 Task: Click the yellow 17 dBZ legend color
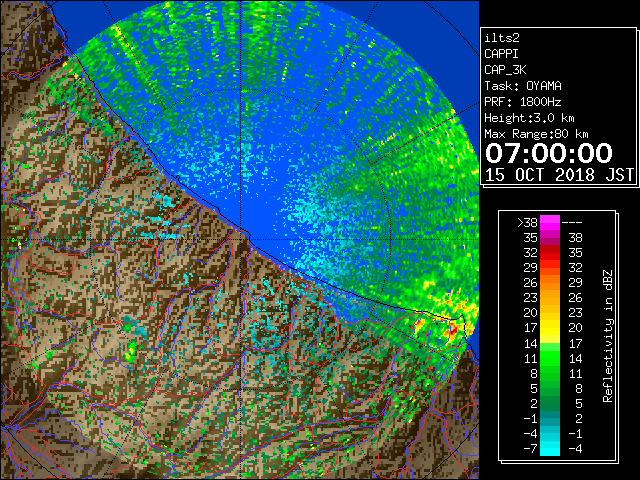pos(550,328)
